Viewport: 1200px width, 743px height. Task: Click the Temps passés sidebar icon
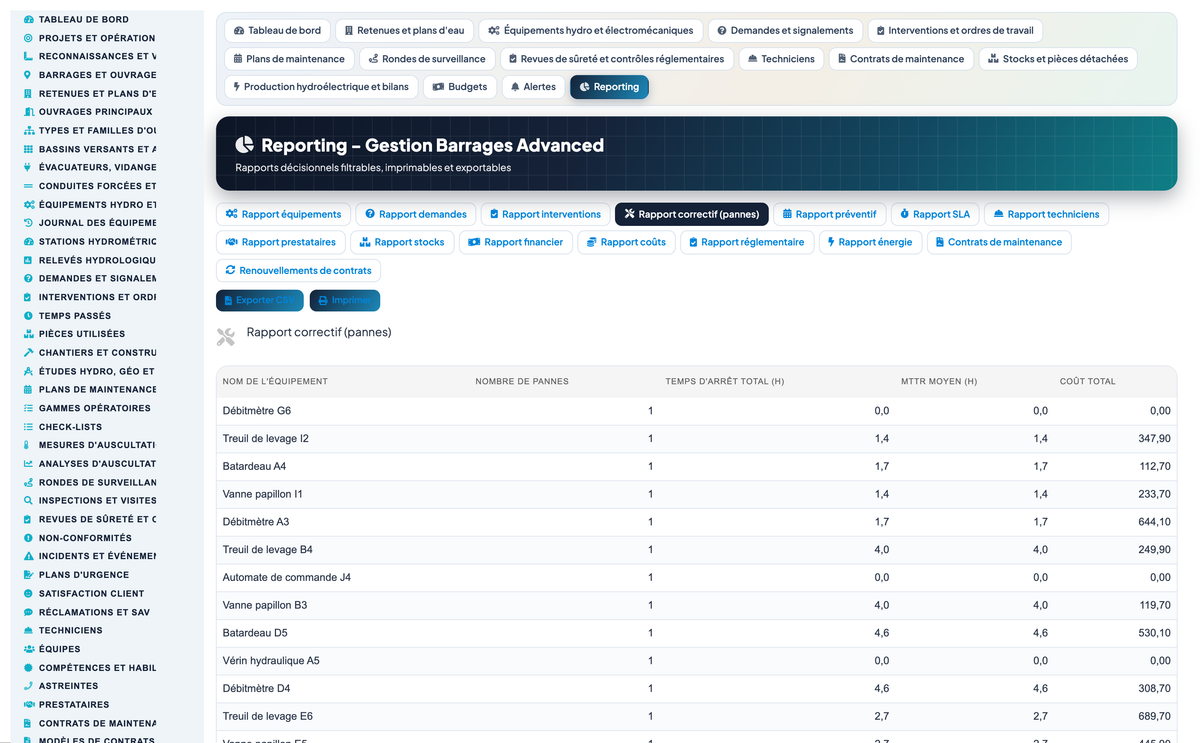[x=28, y=316]
